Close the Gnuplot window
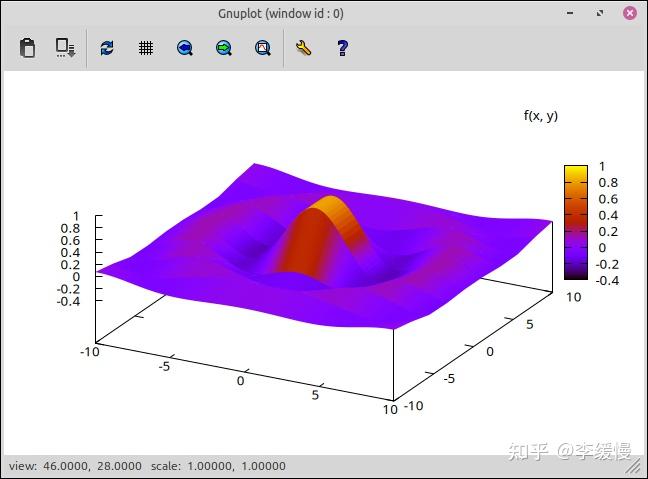The height and width of the screenshot is (479, 648). pos(629,13)
